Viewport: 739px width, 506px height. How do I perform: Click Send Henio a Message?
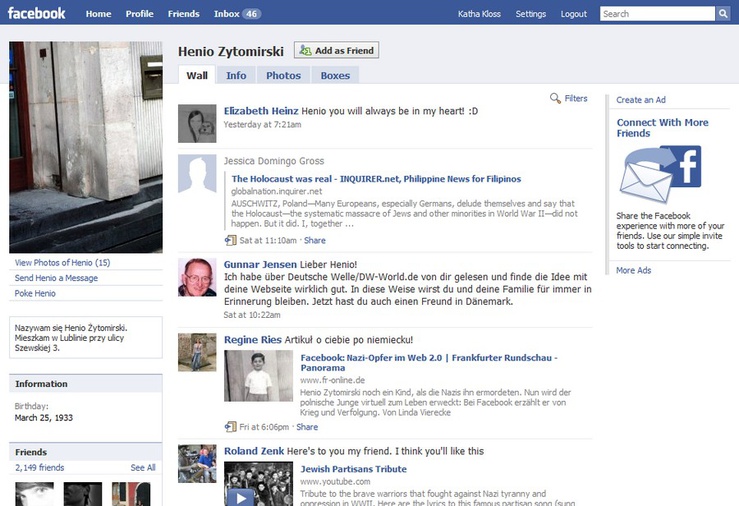click(56, 278)
